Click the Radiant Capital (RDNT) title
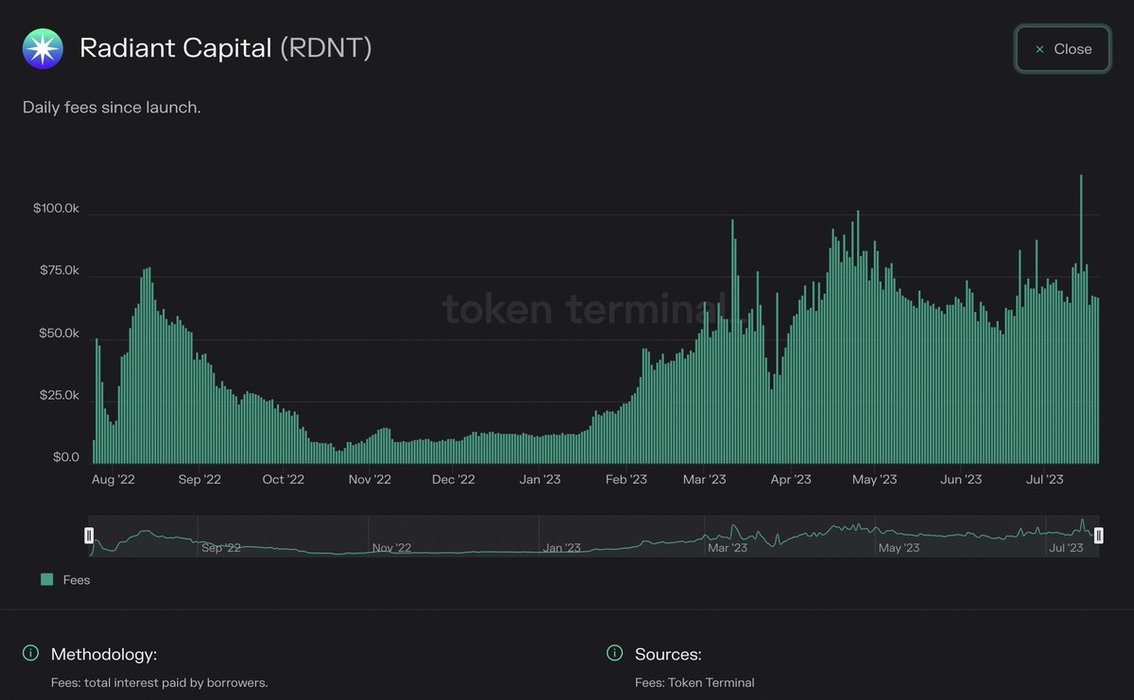 226,48
